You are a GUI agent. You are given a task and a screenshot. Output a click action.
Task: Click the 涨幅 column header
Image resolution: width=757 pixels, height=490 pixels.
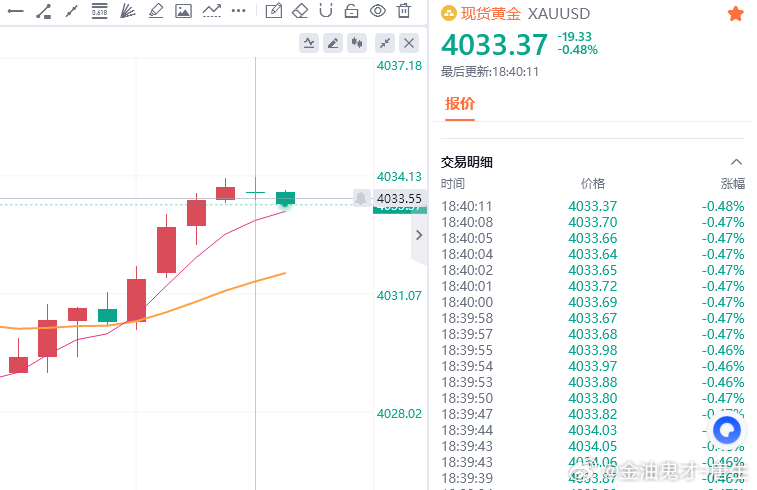[733, 183]
